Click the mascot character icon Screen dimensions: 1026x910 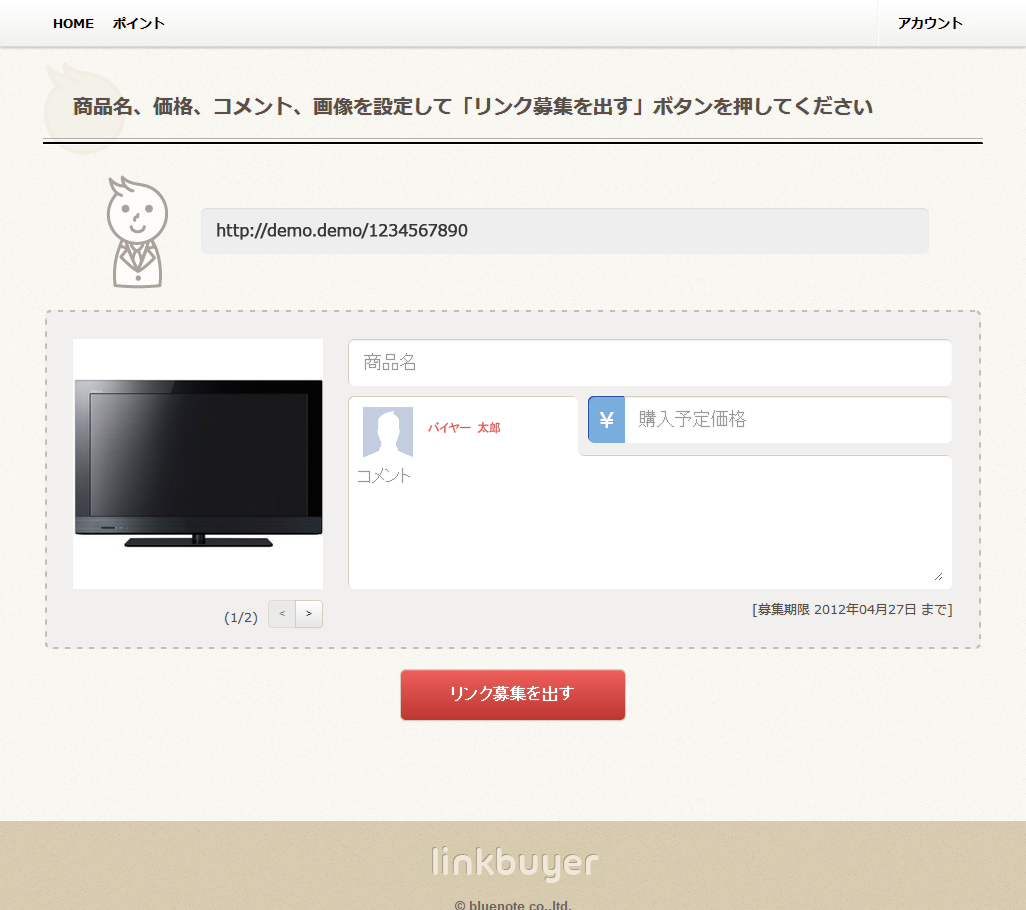pos(137,232)
